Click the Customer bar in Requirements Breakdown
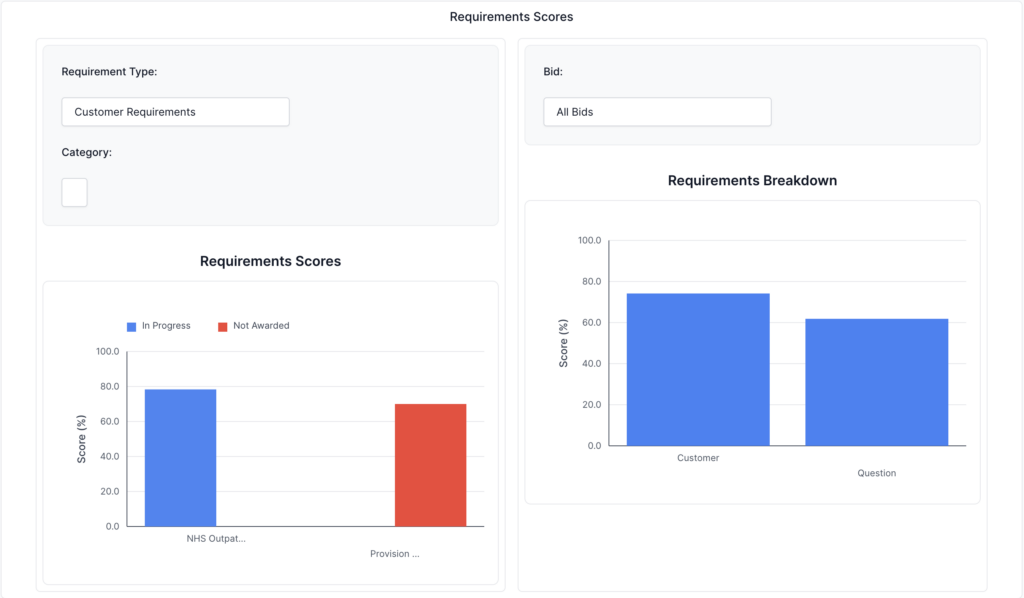The width and height of the screenshot is (1024, 598). pos(698,369)
